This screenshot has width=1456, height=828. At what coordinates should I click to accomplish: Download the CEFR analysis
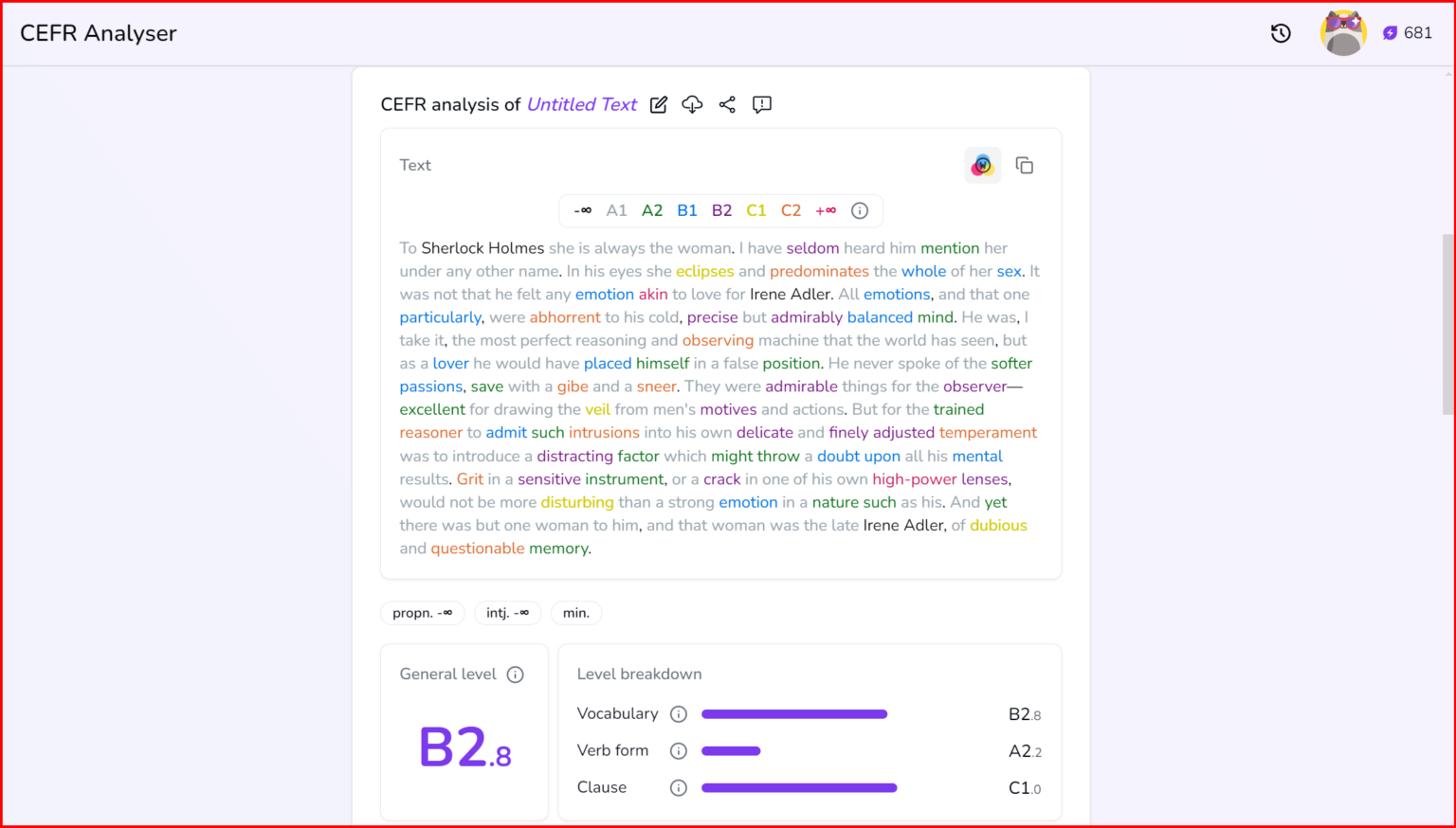tap(692, 104)
